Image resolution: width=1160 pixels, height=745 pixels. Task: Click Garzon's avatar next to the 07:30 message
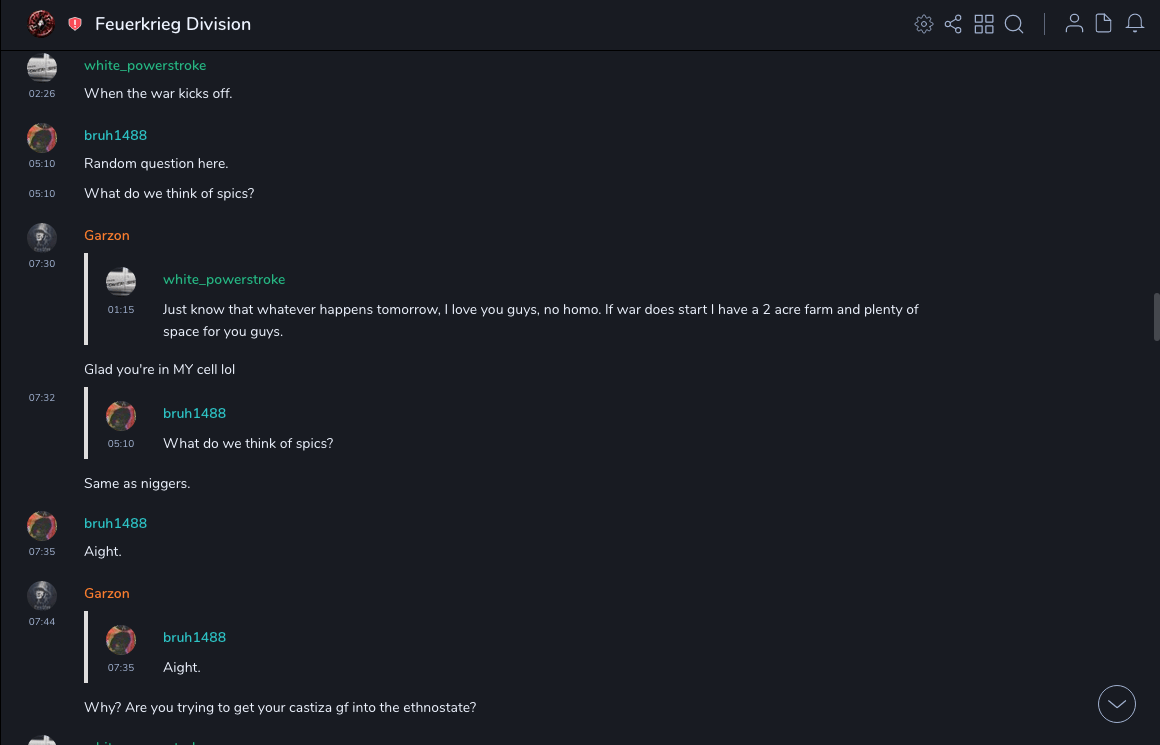coord(42,238)
